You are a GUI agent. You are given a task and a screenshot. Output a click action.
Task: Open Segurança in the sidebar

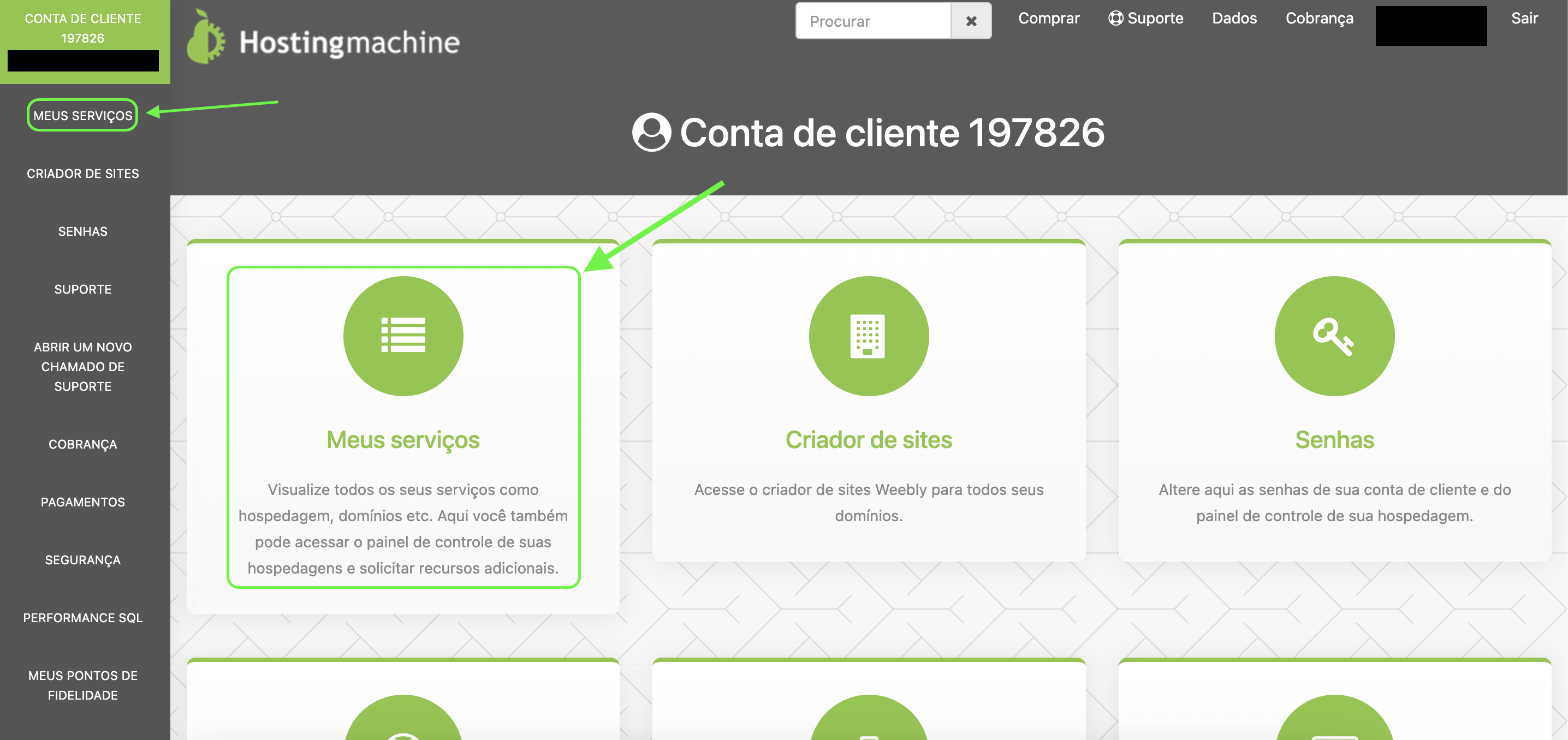pos(83,560)
